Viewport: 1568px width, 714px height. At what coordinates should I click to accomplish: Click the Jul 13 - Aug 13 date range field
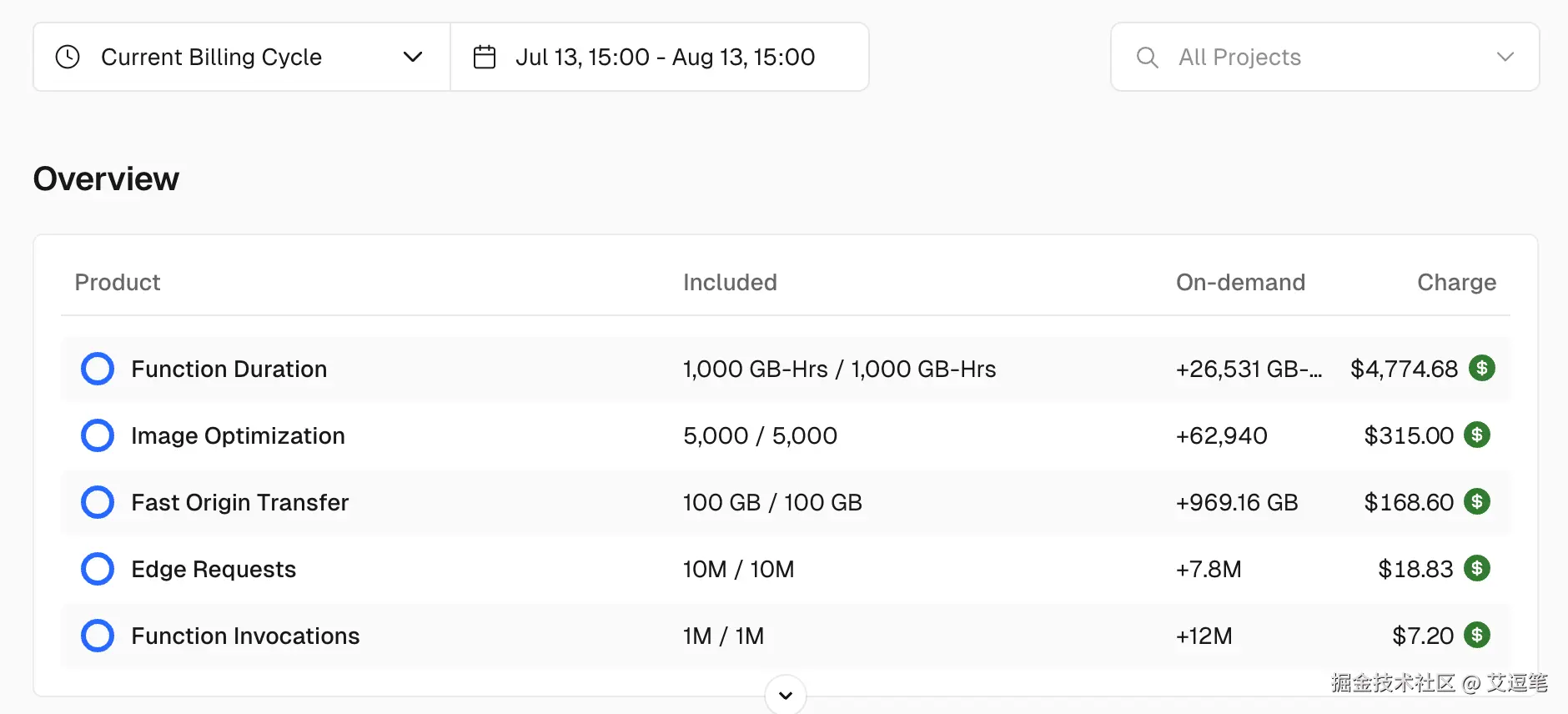pyautogui.click(x=665, y=57)
